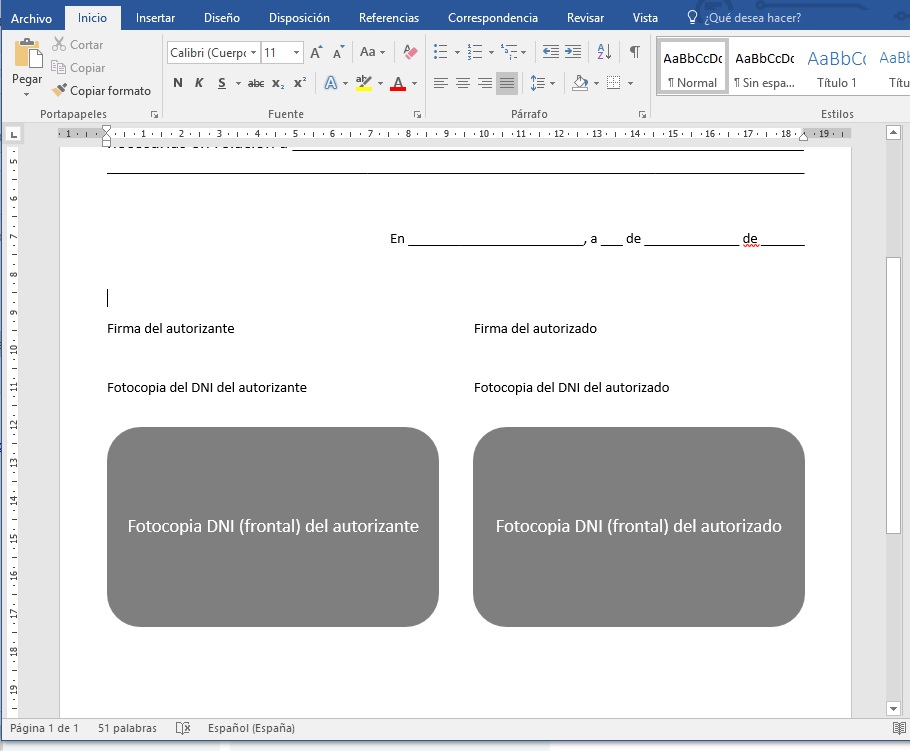Switch to the Insertar tab

coord(155,18)
